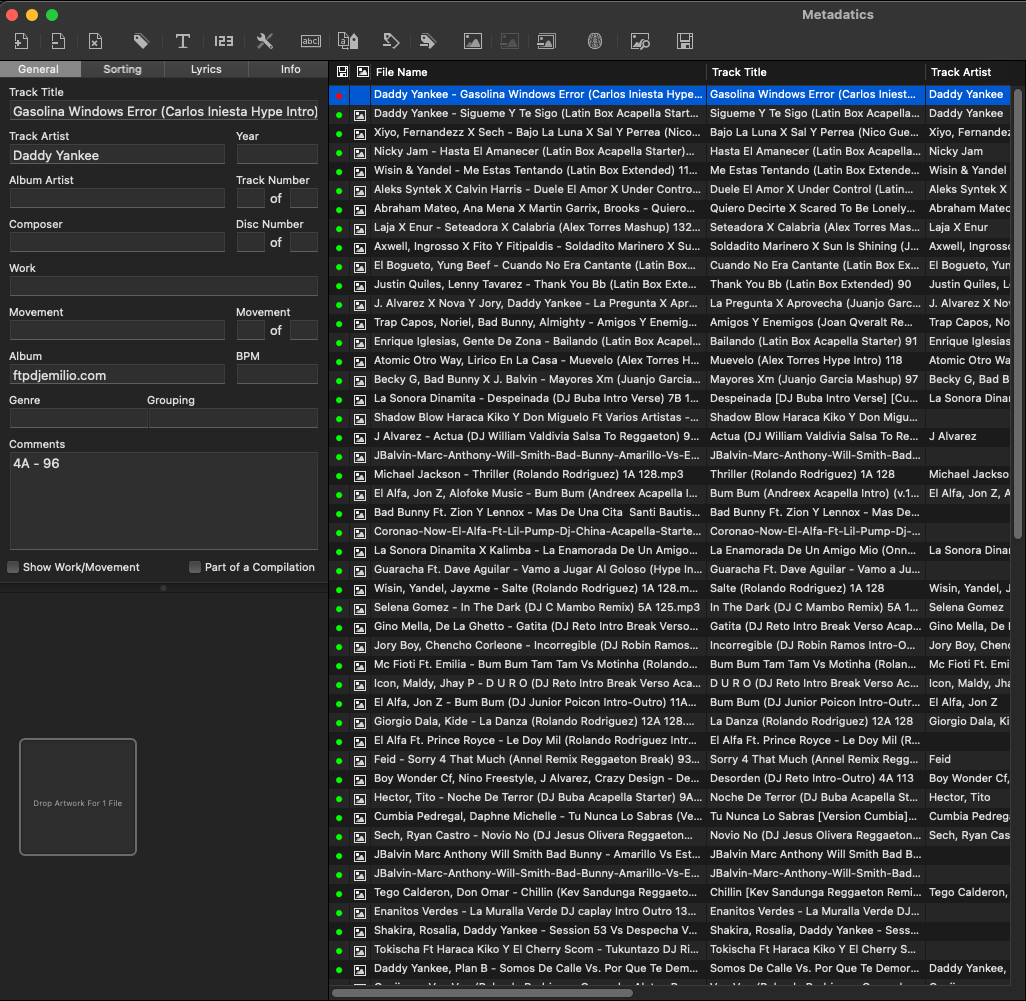Click the tag icon in the toolbar
The height and width of the screenshot is (1001, 1026).
tap(141, 41)
